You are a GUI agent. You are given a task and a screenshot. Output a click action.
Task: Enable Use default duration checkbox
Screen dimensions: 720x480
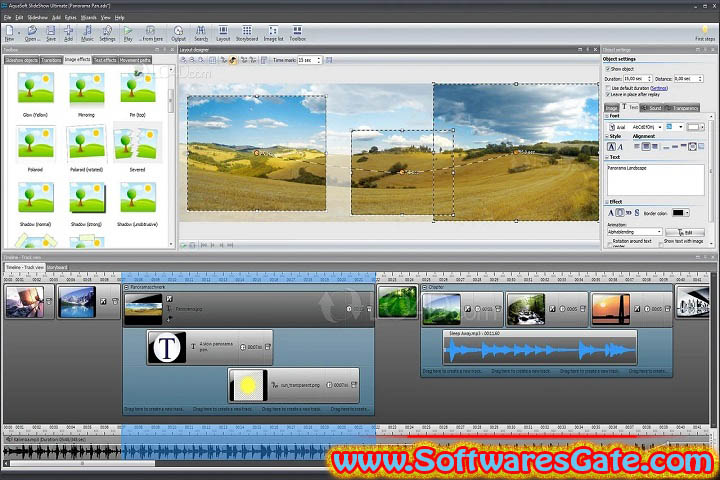(608, 88)
